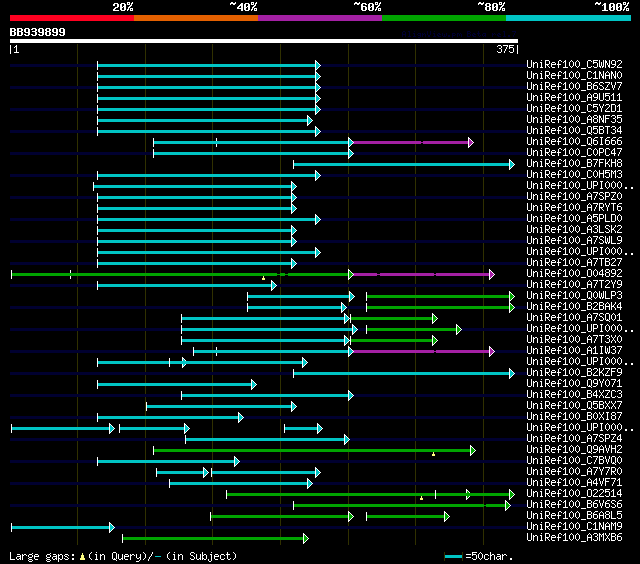Select the UniRef100_B2BAK4 label
Screen dimensions: 640x564
click(574, 307)
